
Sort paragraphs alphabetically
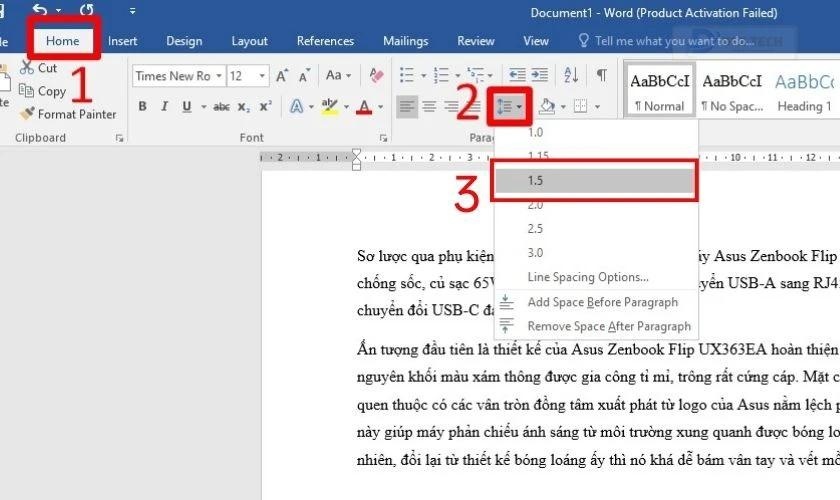click(571, 75)
